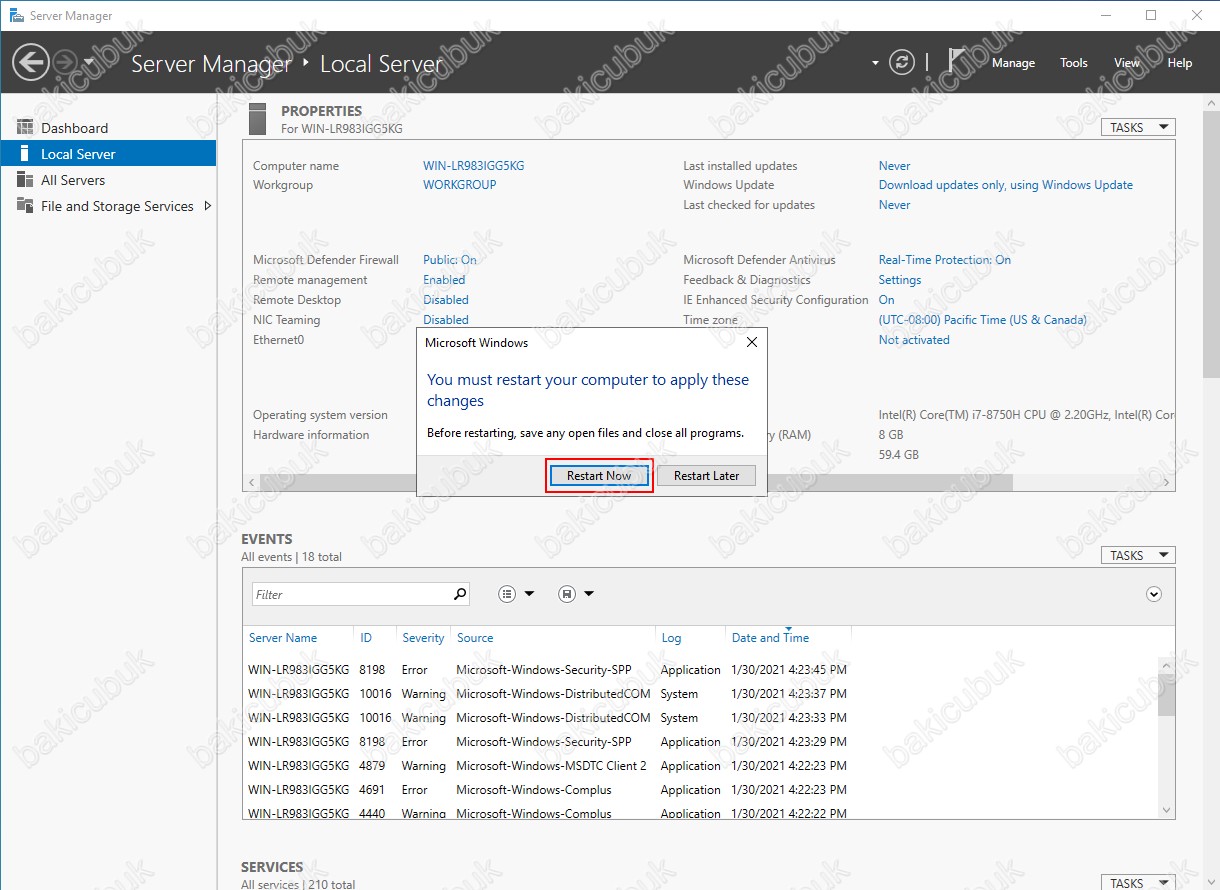Open the View menu

[x=1127, y=62]
